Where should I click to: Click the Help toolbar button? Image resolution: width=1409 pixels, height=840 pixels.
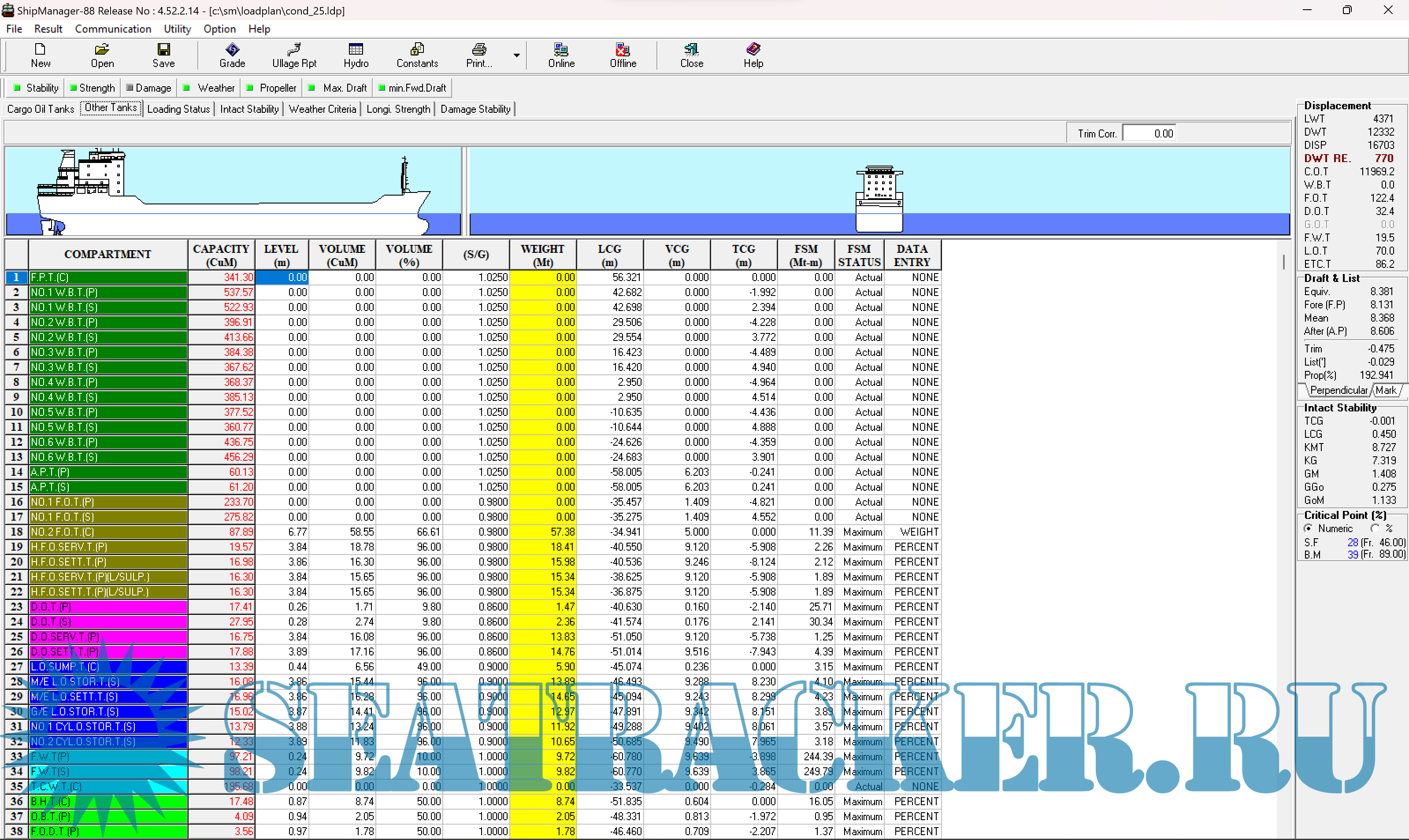coord(753,55)
